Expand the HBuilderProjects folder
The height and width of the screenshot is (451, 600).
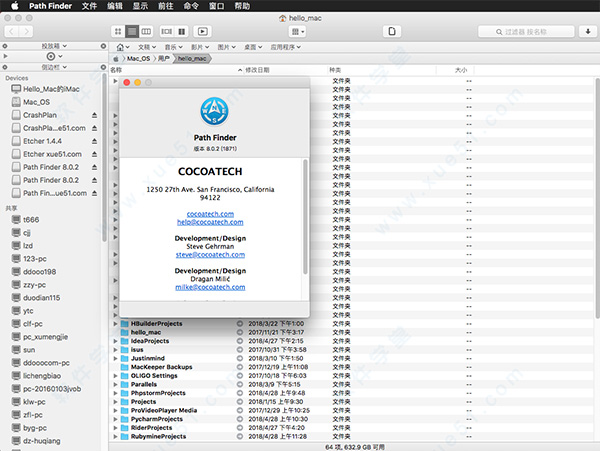(115, 324)
